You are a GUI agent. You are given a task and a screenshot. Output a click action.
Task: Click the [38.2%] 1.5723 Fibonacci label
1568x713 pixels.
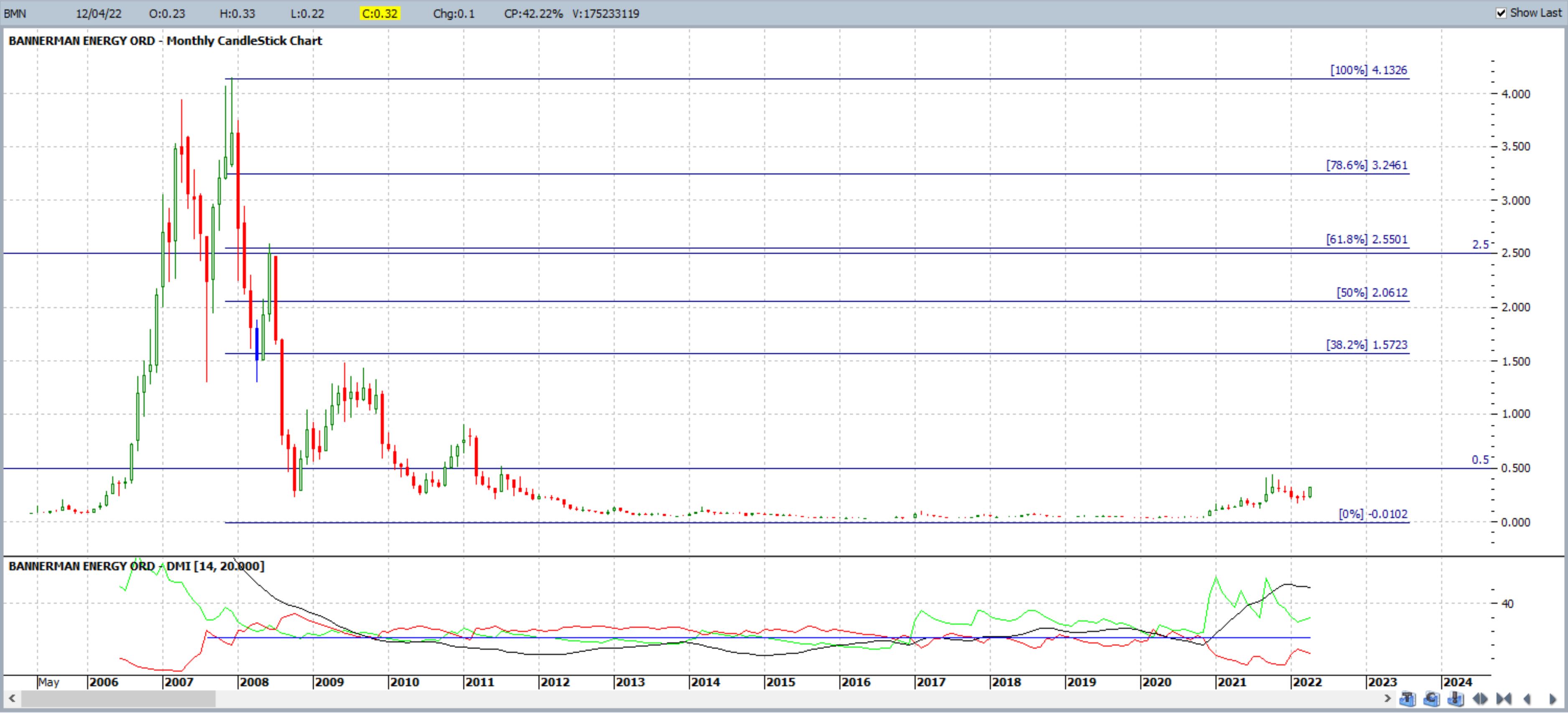click(x=1367, y=345)
